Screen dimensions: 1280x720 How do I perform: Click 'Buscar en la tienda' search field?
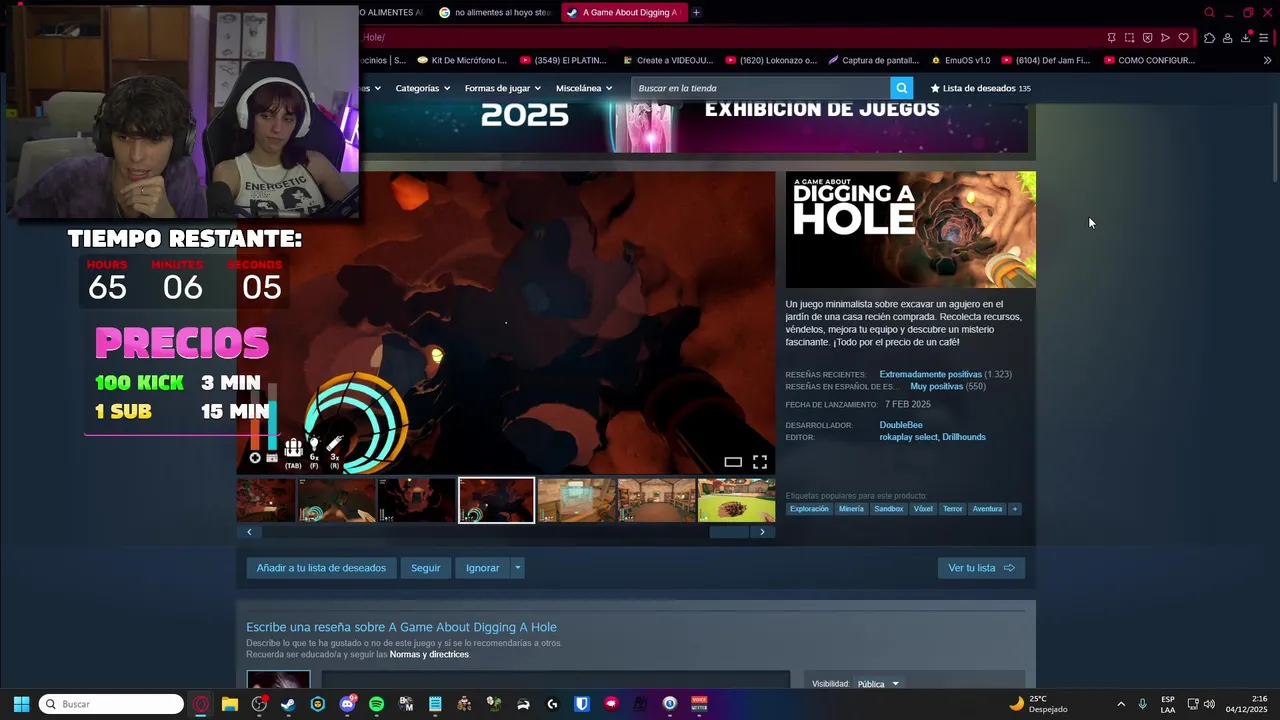coord(760,88)
